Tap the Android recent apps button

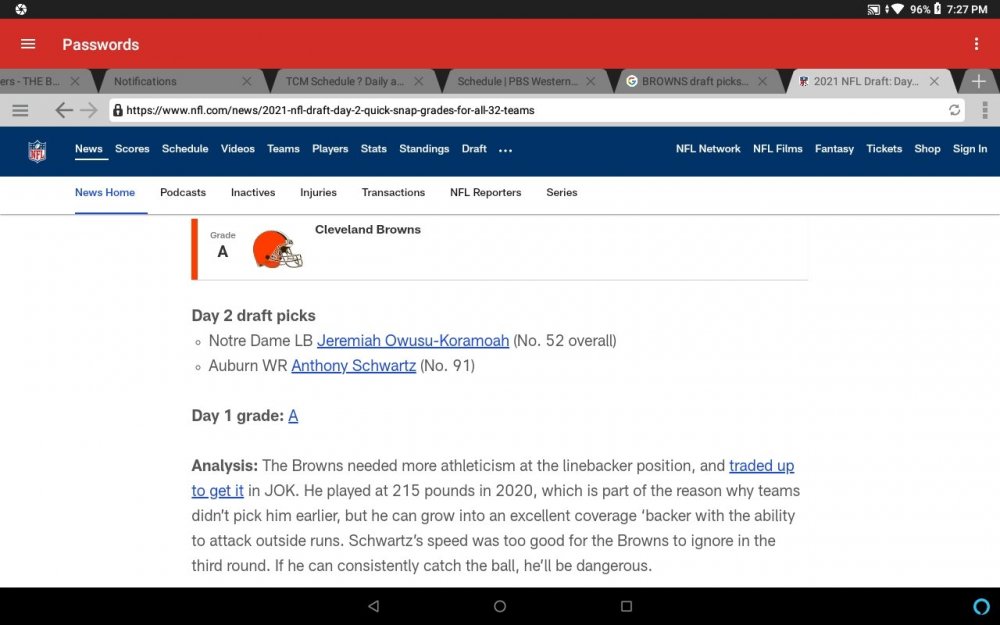point(626,606)
